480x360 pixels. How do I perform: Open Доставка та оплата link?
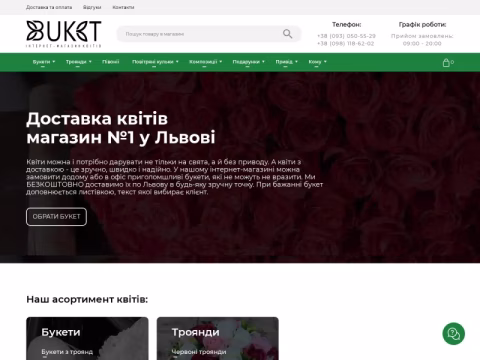49,7
